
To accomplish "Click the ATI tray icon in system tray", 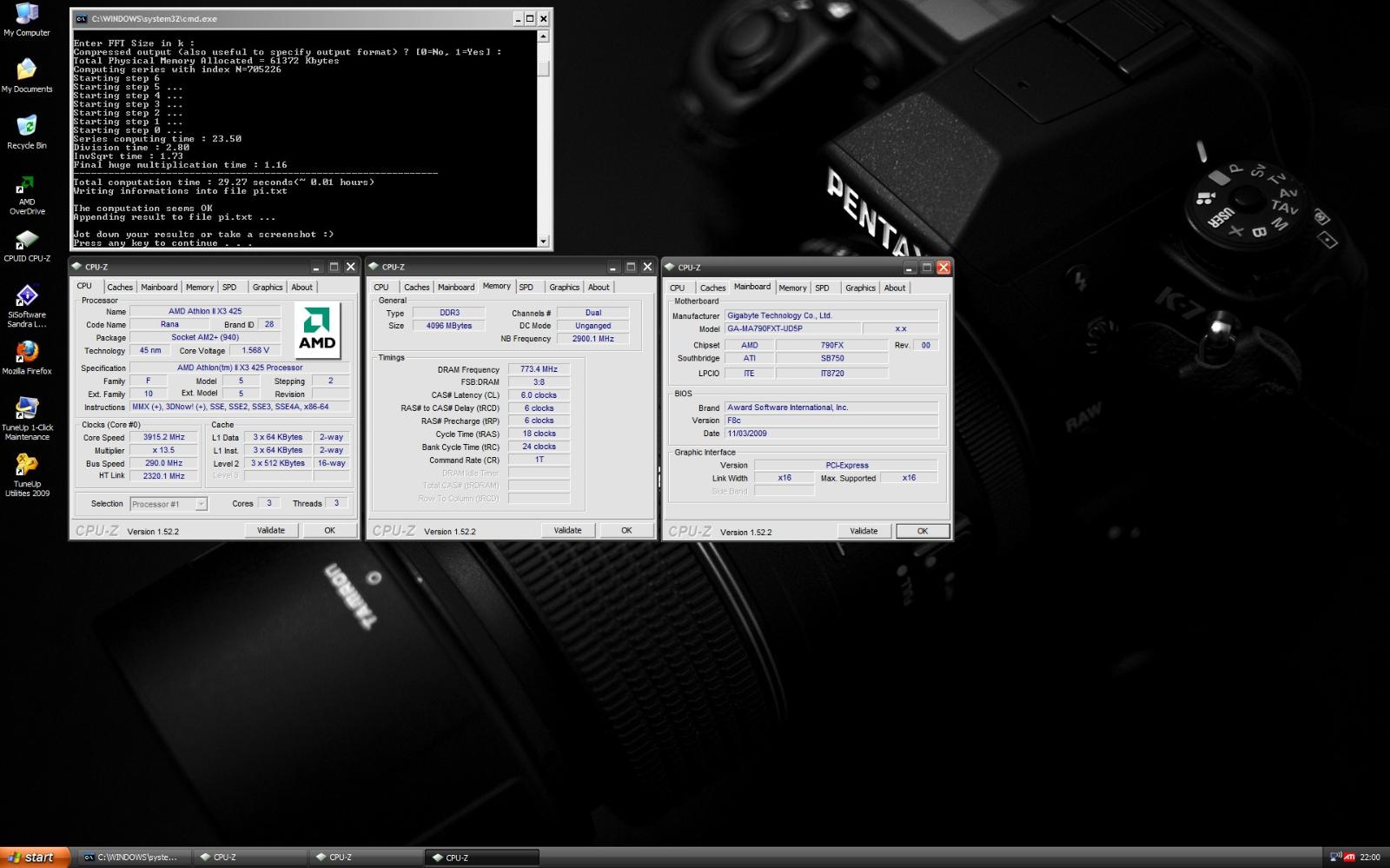I will click(1350, 857).
